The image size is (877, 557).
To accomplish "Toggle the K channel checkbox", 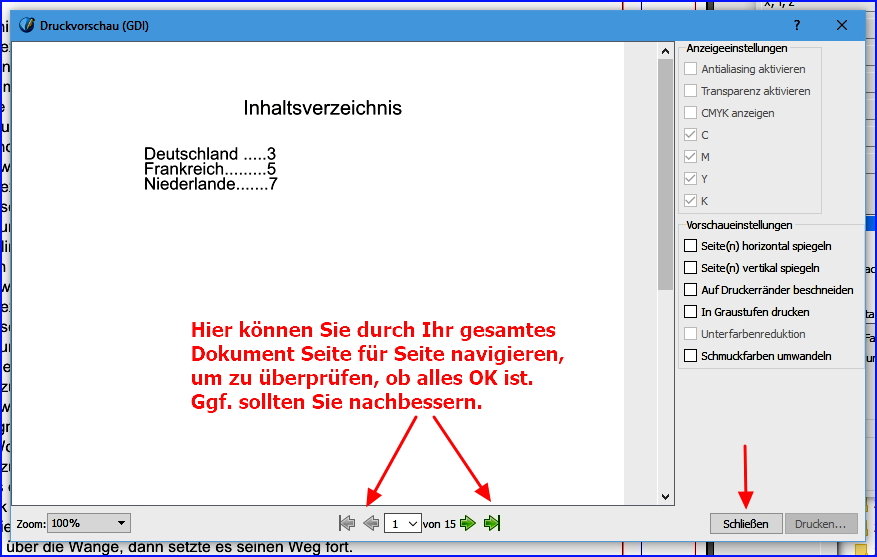I will click(691, 200).
